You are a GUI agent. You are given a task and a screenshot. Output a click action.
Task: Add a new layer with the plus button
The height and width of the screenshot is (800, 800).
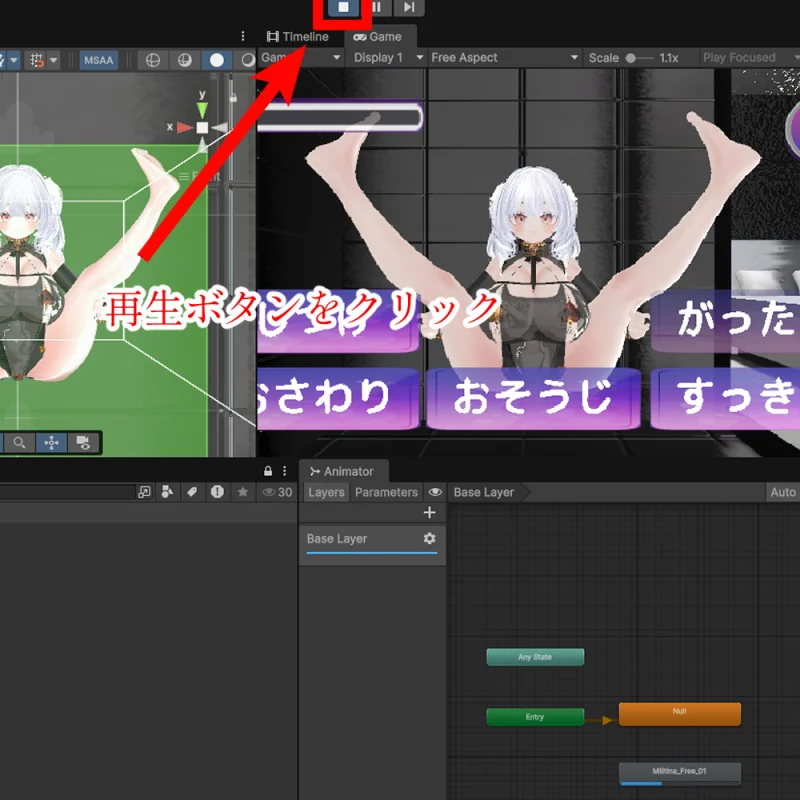[430, 512]
